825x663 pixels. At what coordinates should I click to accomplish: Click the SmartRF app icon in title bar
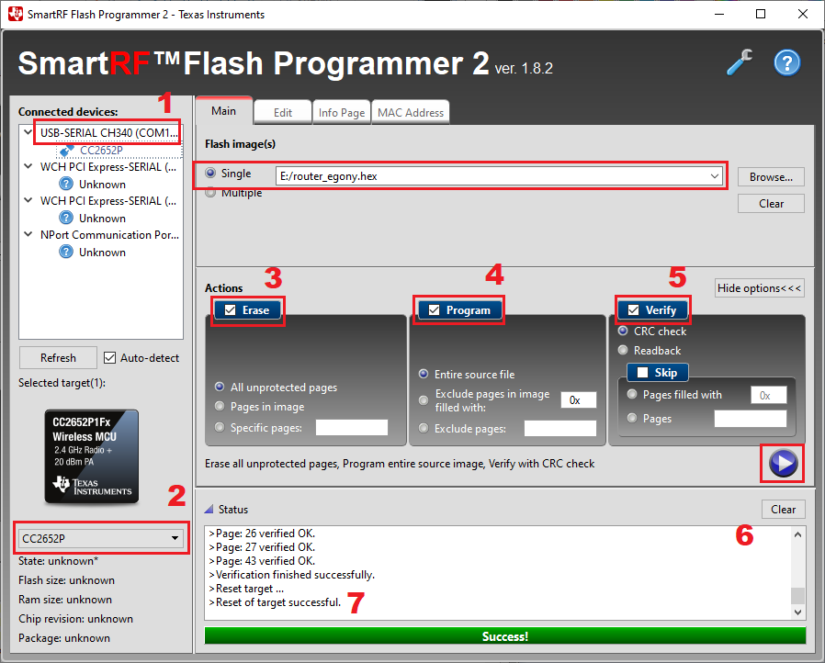[14, 14]
